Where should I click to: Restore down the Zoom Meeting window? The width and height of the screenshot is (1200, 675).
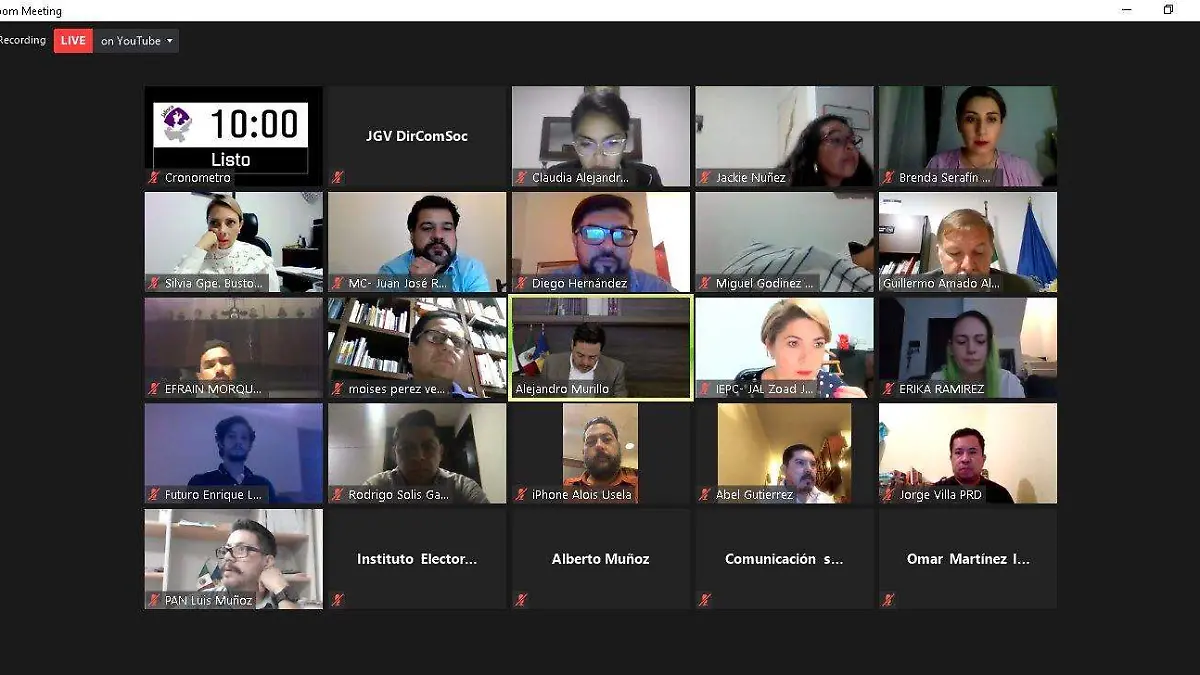point(1168,10)
